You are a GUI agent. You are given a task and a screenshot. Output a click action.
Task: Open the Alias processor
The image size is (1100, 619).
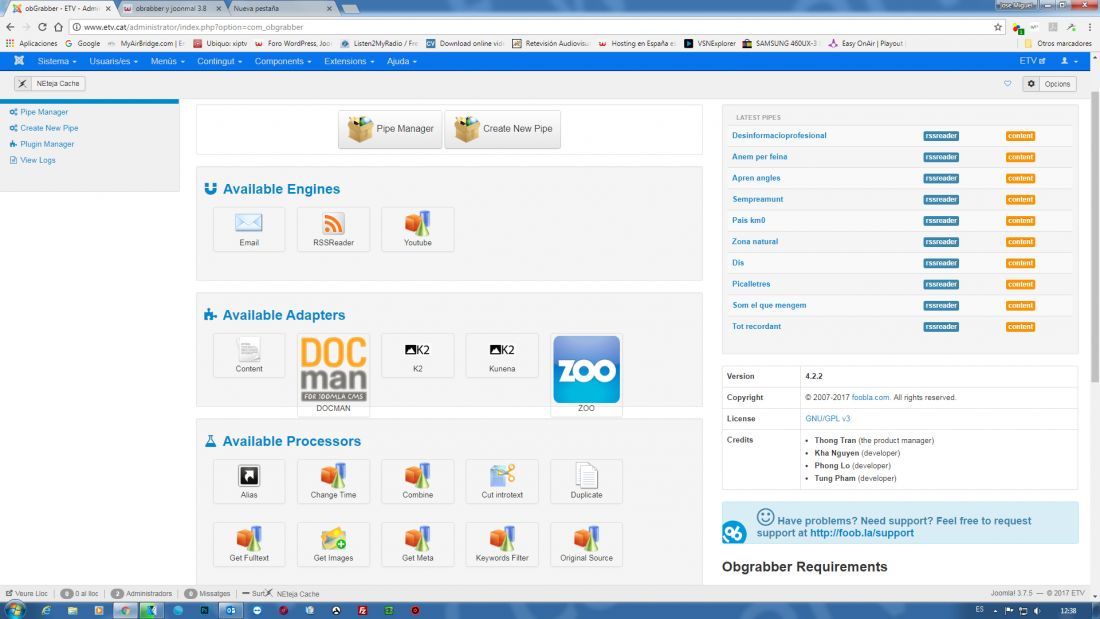249,481
